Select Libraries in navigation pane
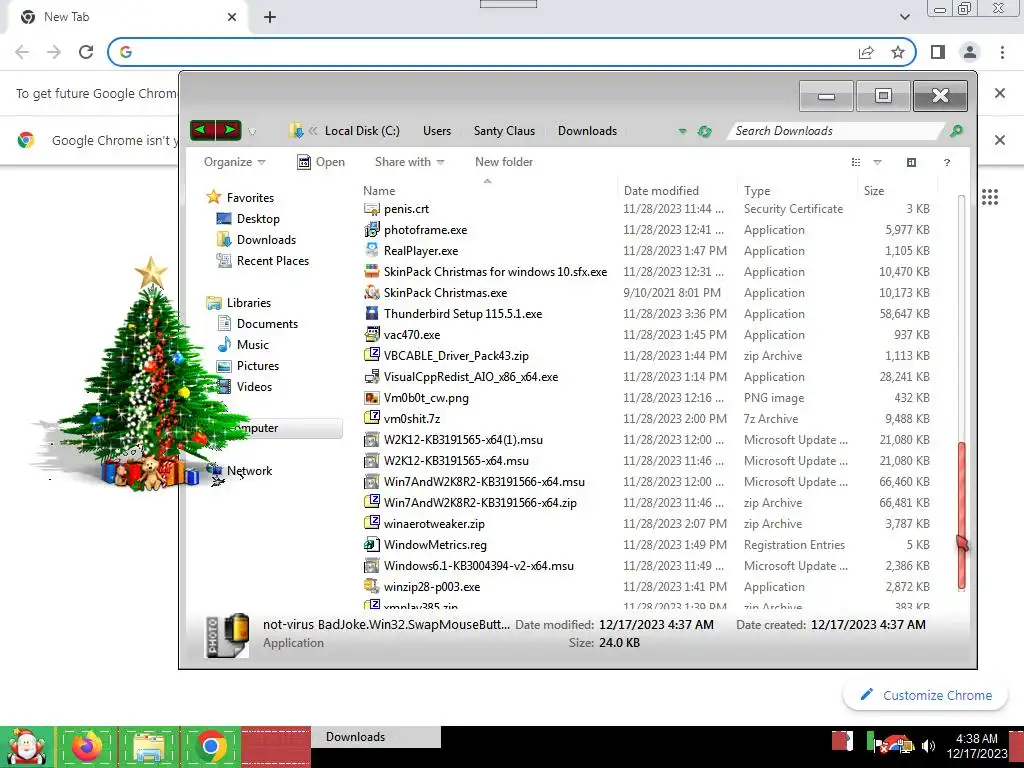This screenshot has height=768, width=1024. (249, 302)
